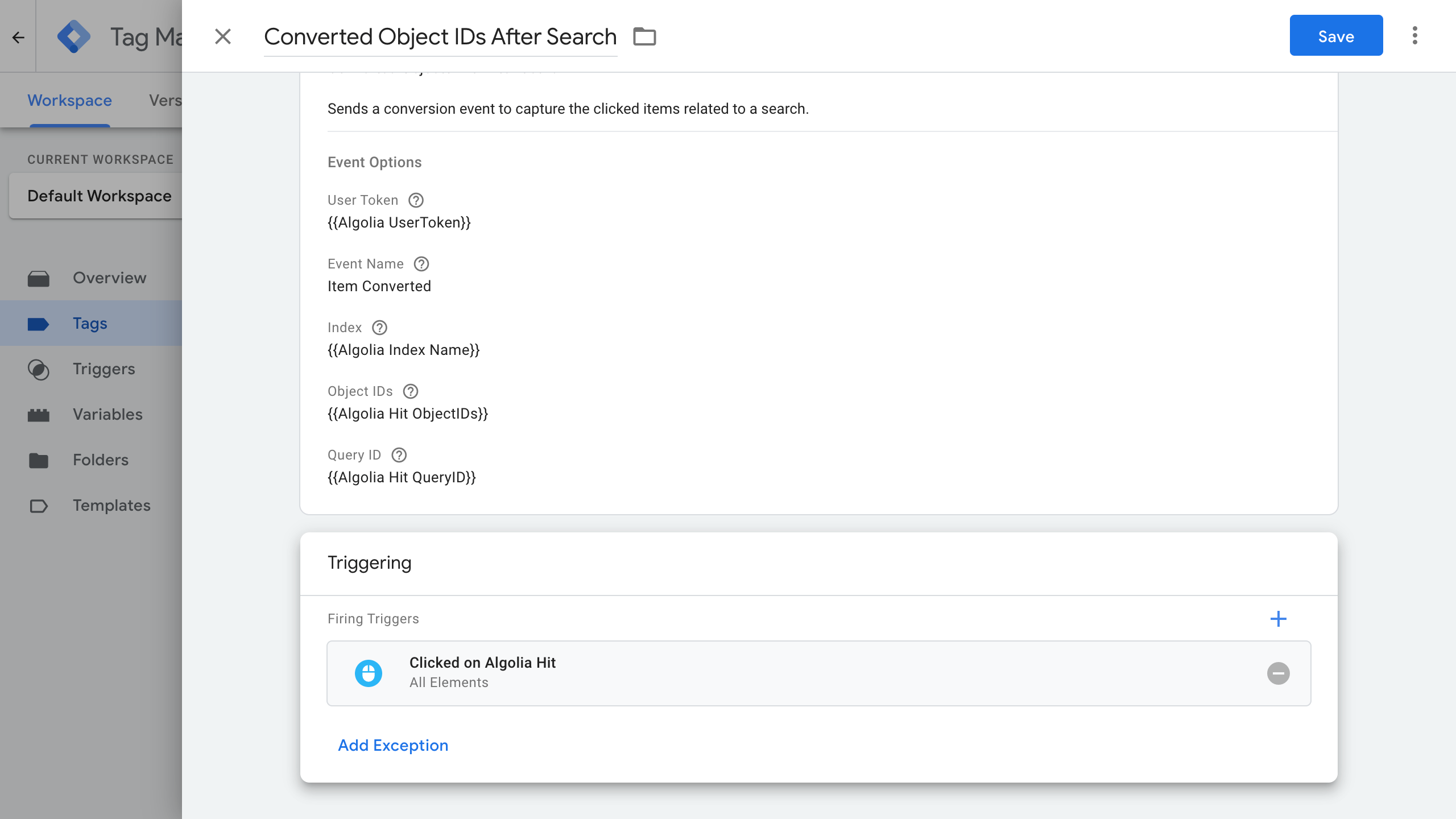This screenshot has width=1456, height=819.
Task: Edit the tag name title field
Action: click(x=440, y=36)
